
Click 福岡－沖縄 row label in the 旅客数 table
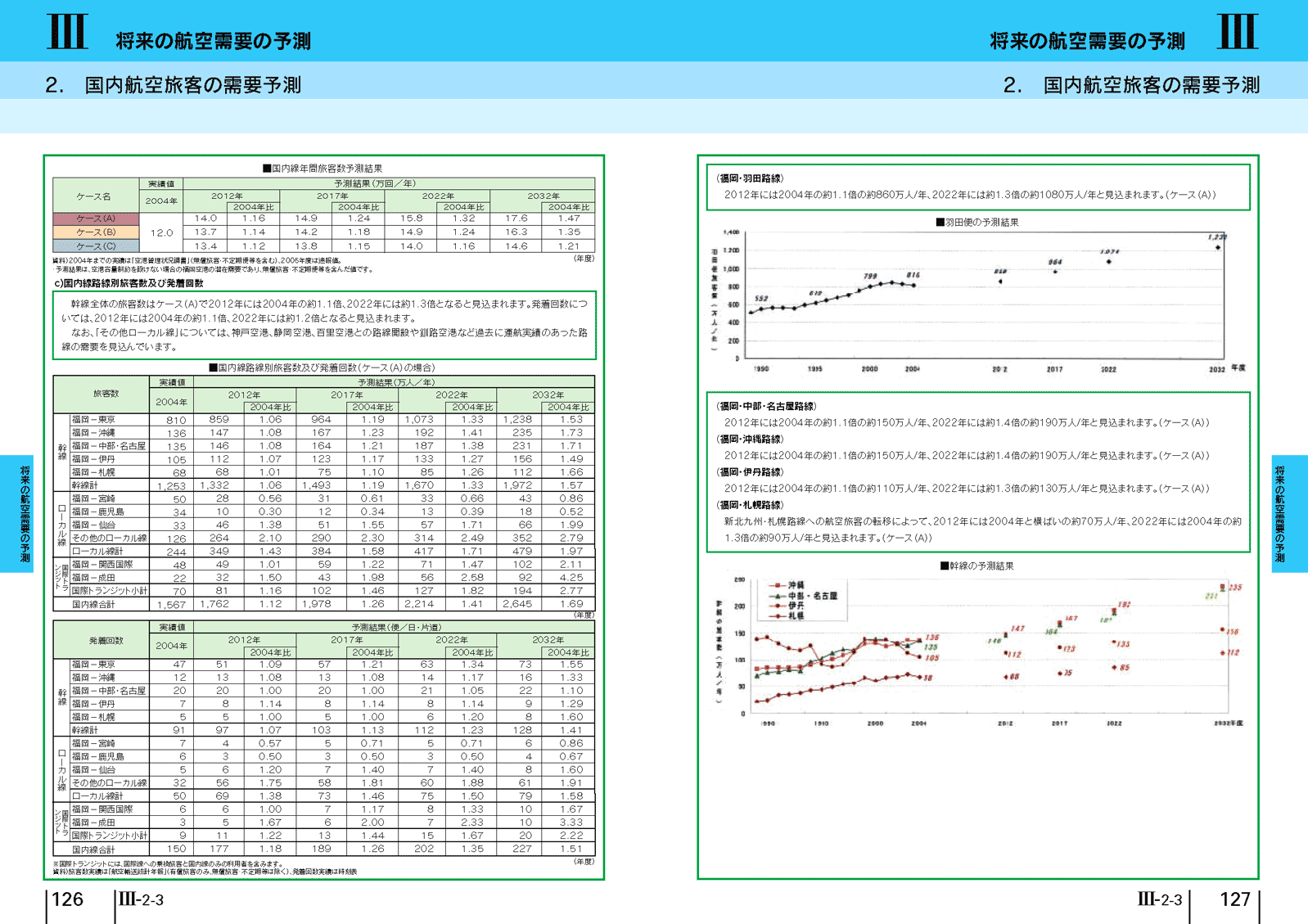click(93, 433)
